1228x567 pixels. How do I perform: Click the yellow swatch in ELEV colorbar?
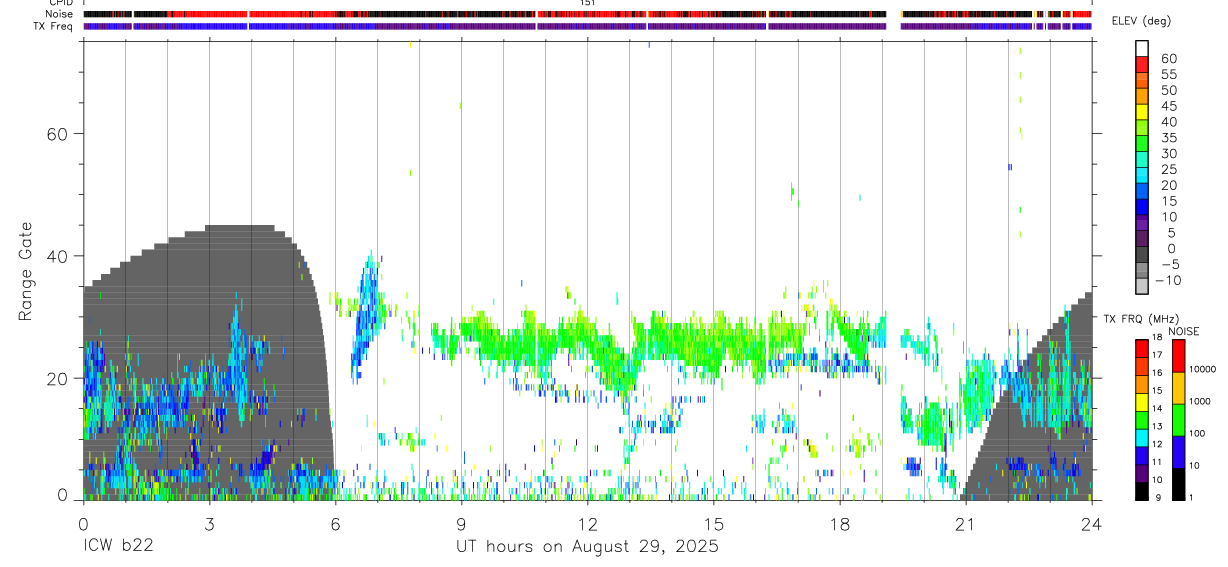(1142, 111)
